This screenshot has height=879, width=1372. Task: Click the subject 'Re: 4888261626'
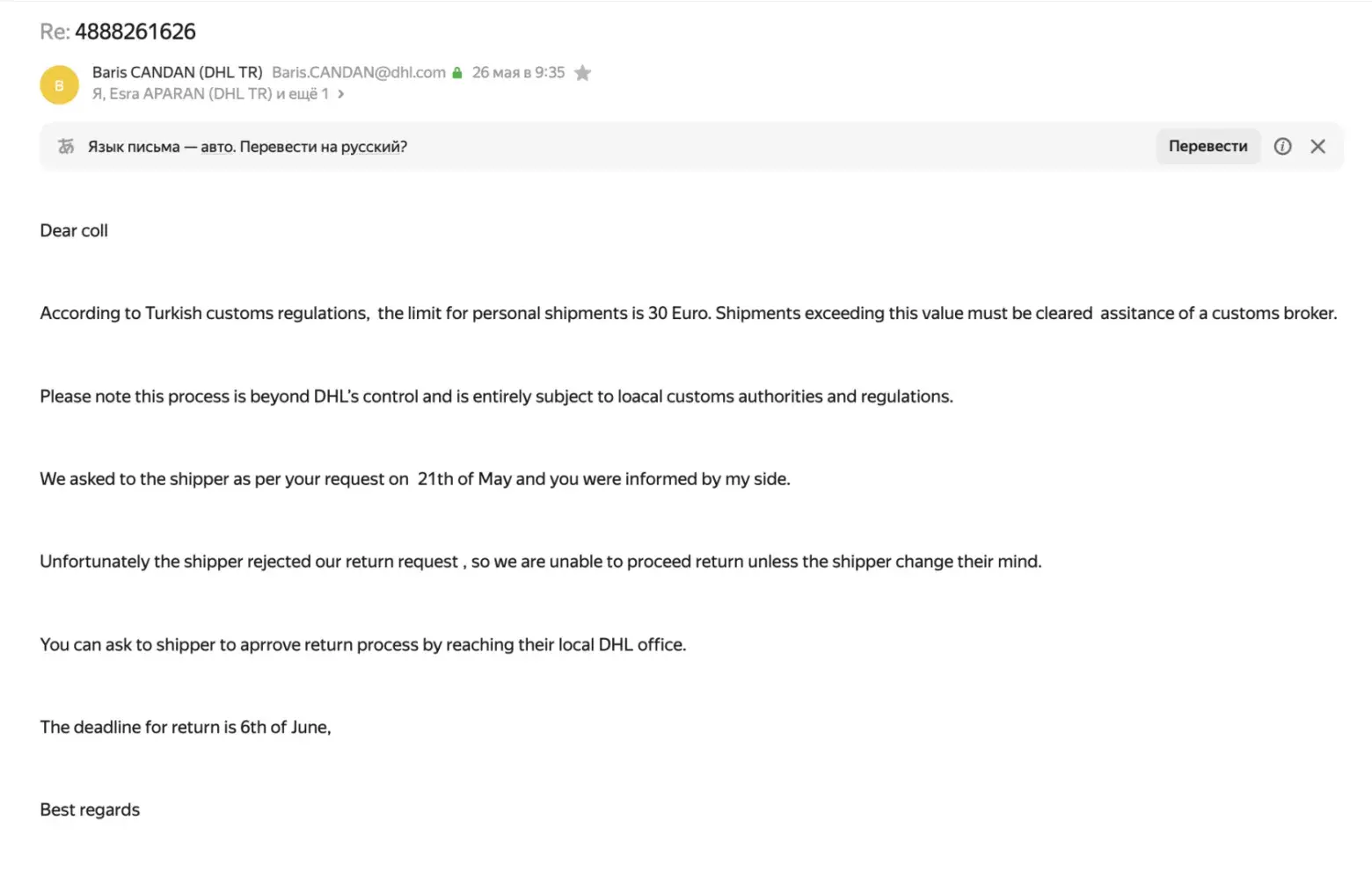[x=118, y=32]
